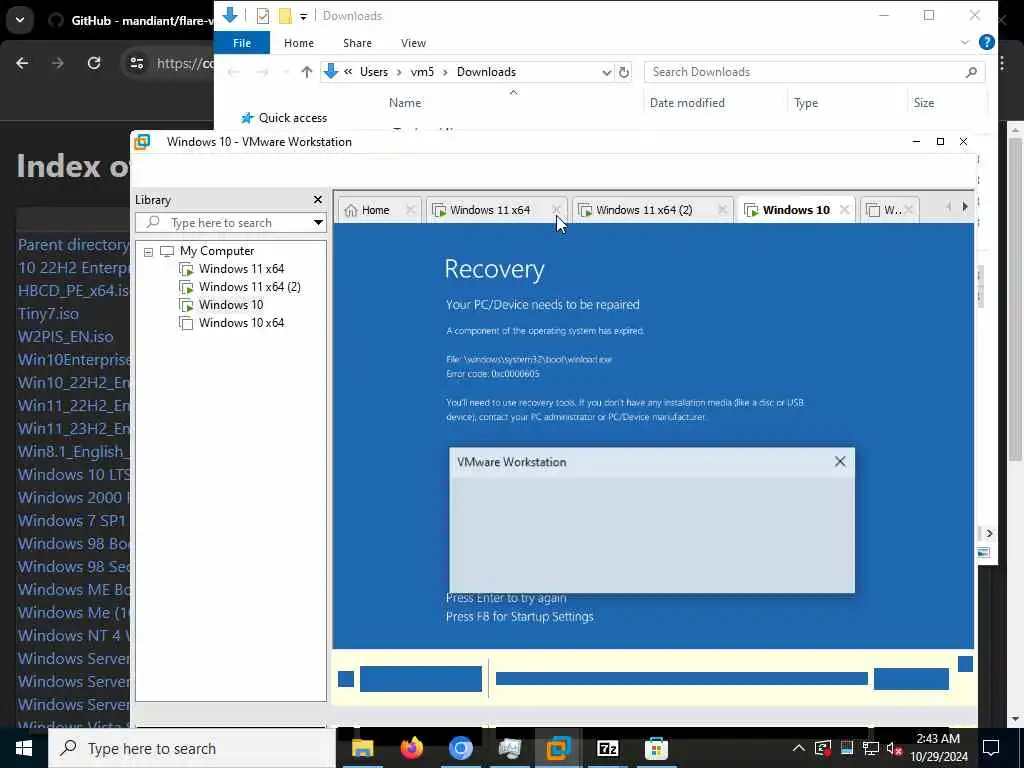Viewport: 1024px width, 768px height.
Task: Click vm5 in the Explorer breadcrumb
Action: [422, 72]
